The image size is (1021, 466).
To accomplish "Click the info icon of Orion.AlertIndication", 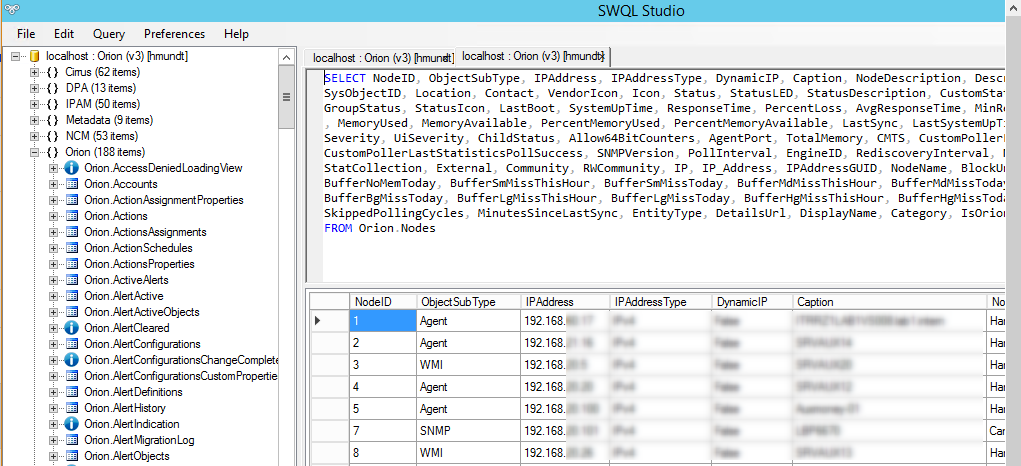I will (x=72, y=424).
